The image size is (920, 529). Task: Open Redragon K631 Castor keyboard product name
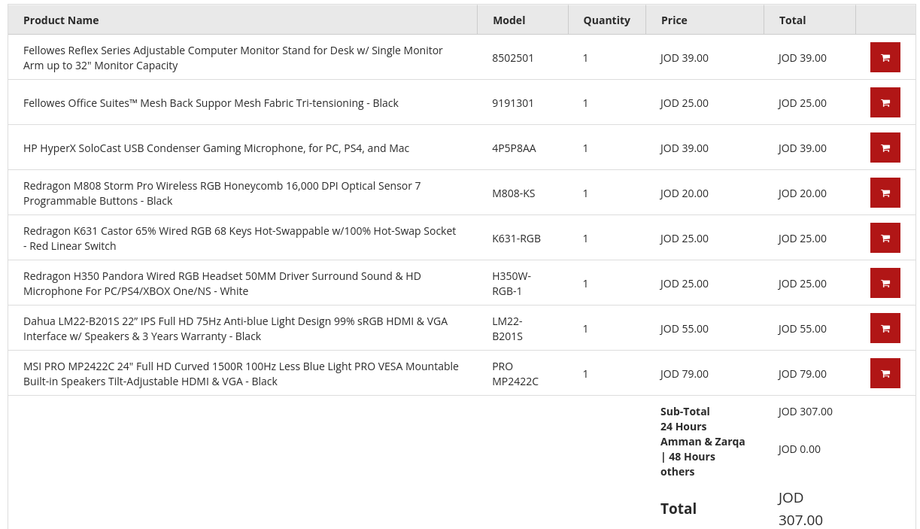pos(239,238)
